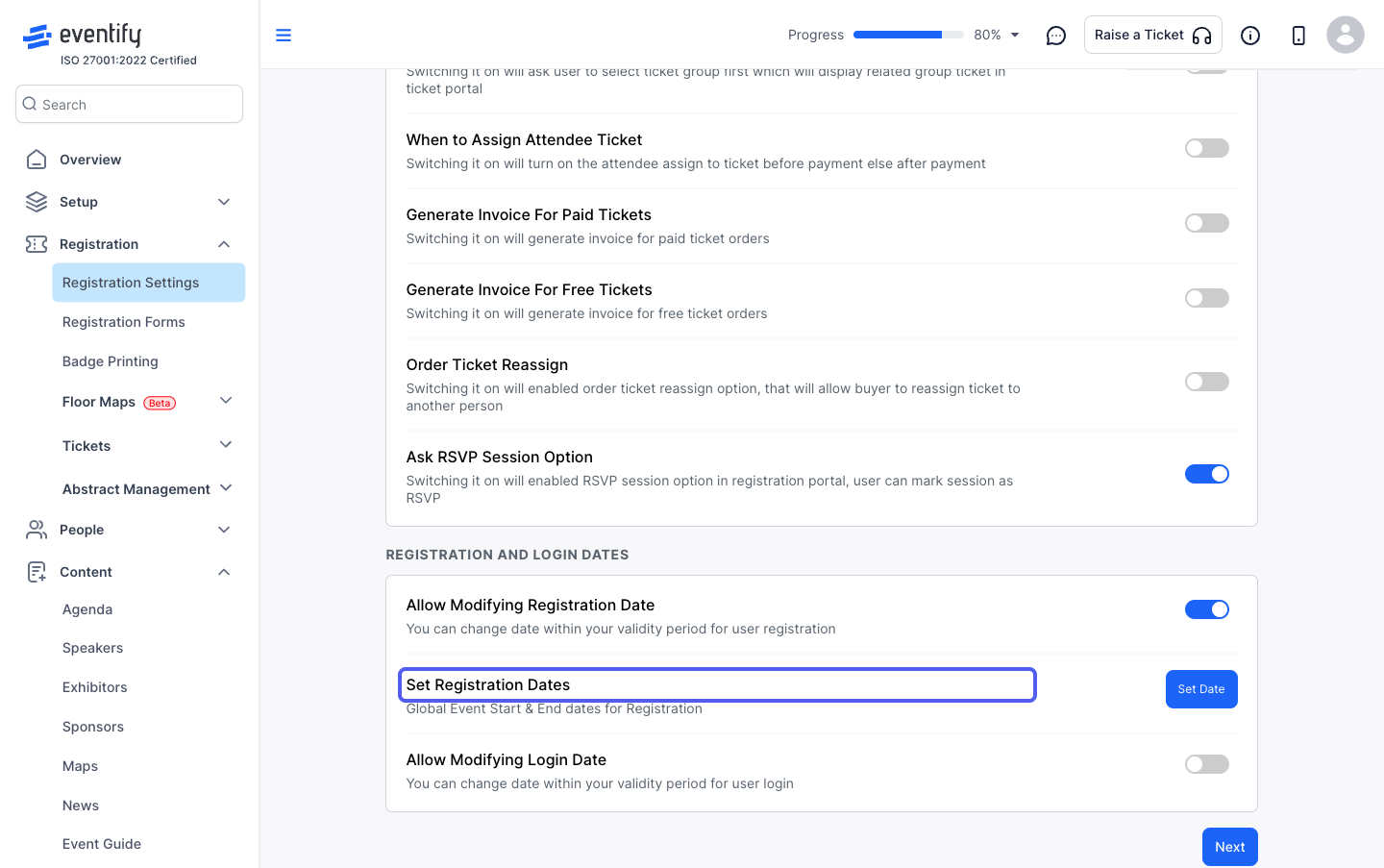
Task: Expand Abstract Management chevron
Action: 226,488
